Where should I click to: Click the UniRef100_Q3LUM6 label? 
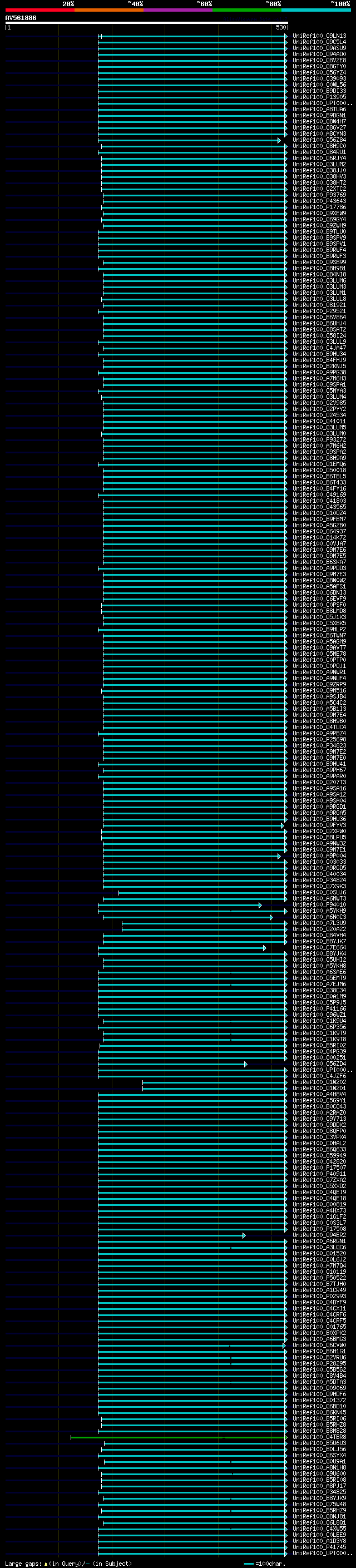(319, 280)
